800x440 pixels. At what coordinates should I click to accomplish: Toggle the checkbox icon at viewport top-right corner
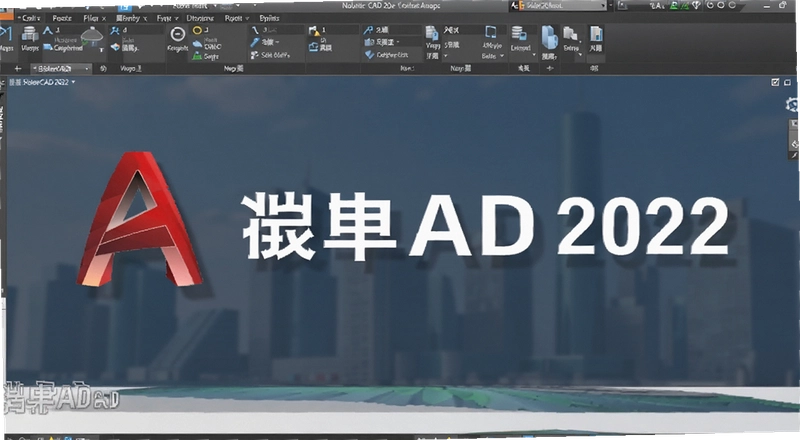(776, 82)
